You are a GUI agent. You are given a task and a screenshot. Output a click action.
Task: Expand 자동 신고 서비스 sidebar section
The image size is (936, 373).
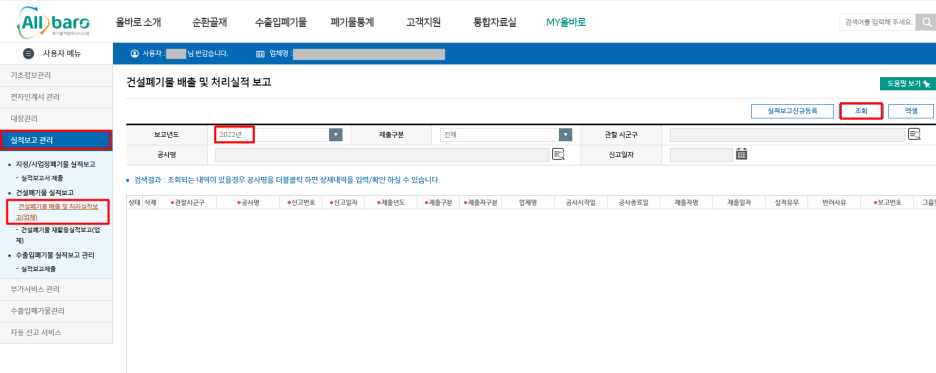pyautogui.click(x=56, y=332)
